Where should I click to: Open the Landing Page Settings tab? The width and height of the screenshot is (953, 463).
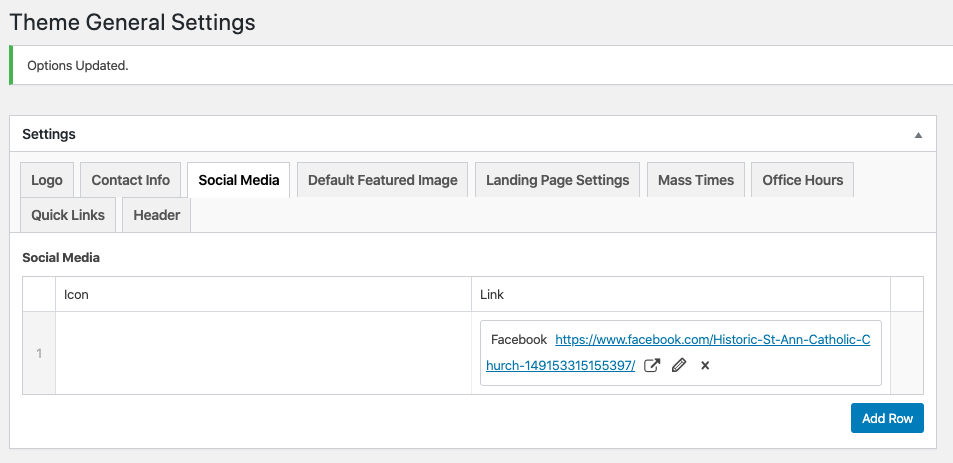[x=557, y=180]
